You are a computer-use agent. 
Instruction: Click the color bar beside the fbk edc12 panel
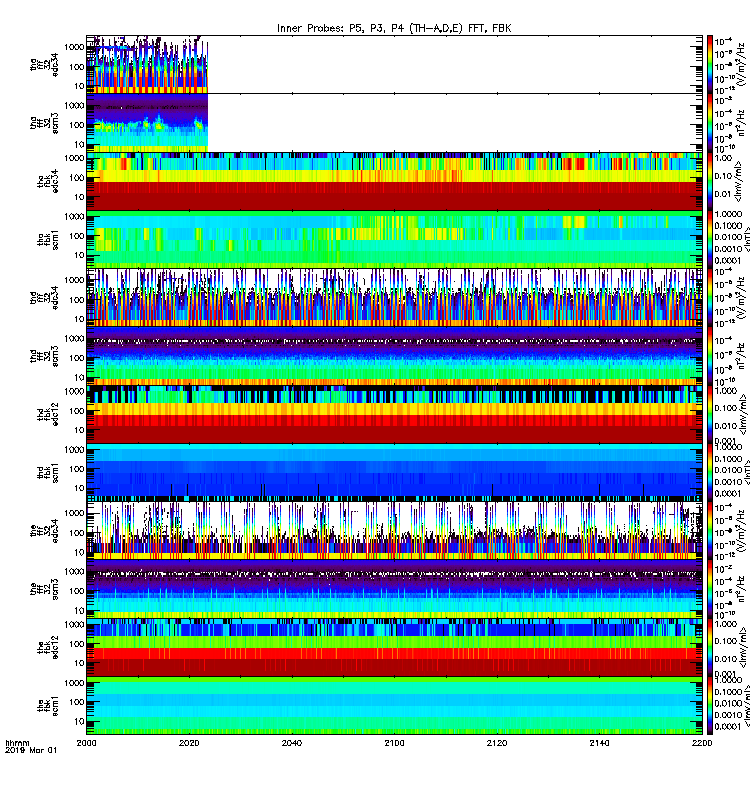(x=710, y=648)
